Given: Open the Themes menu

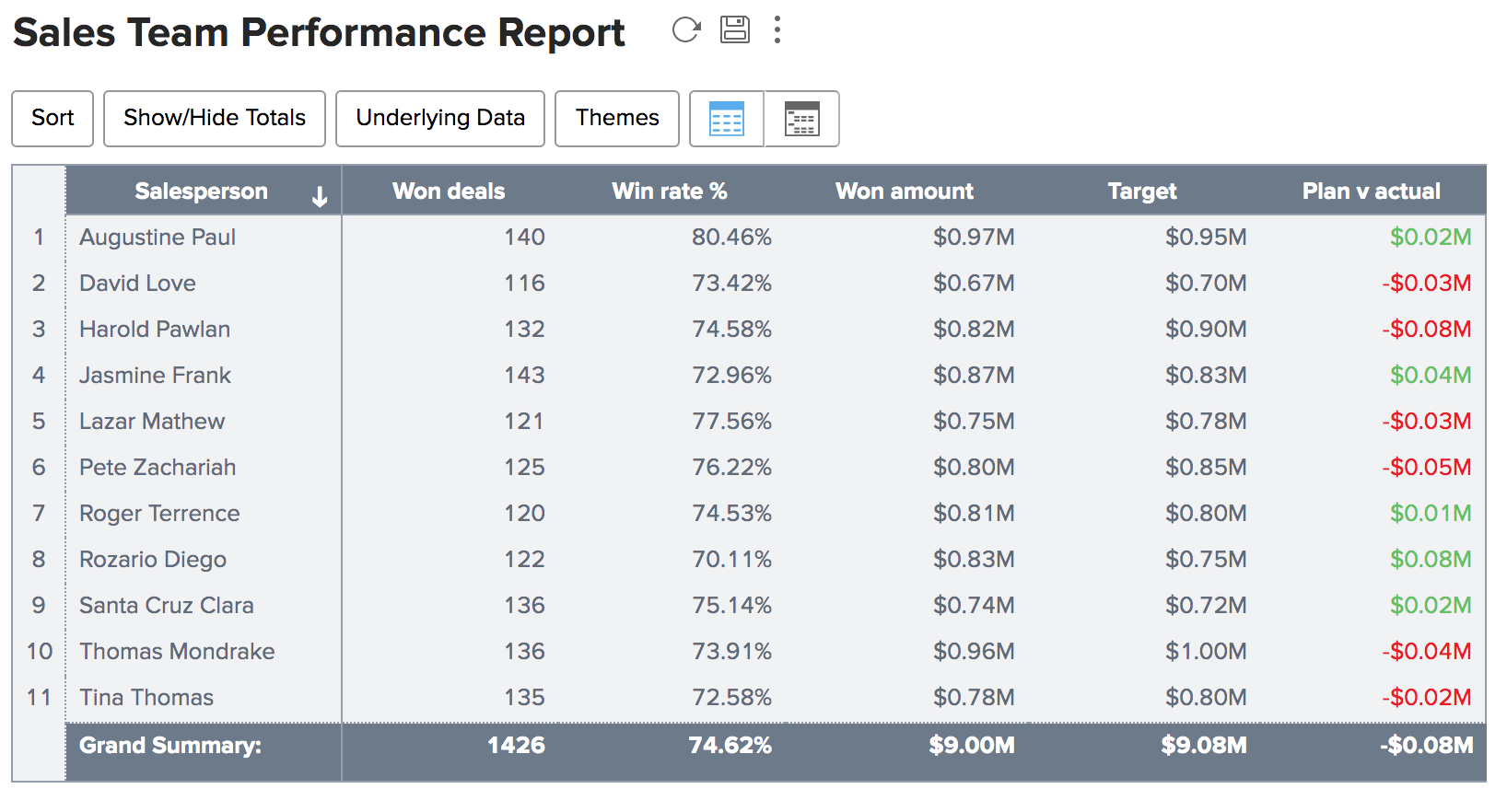Looking at the screenshot, I should [x=617, y=118].
